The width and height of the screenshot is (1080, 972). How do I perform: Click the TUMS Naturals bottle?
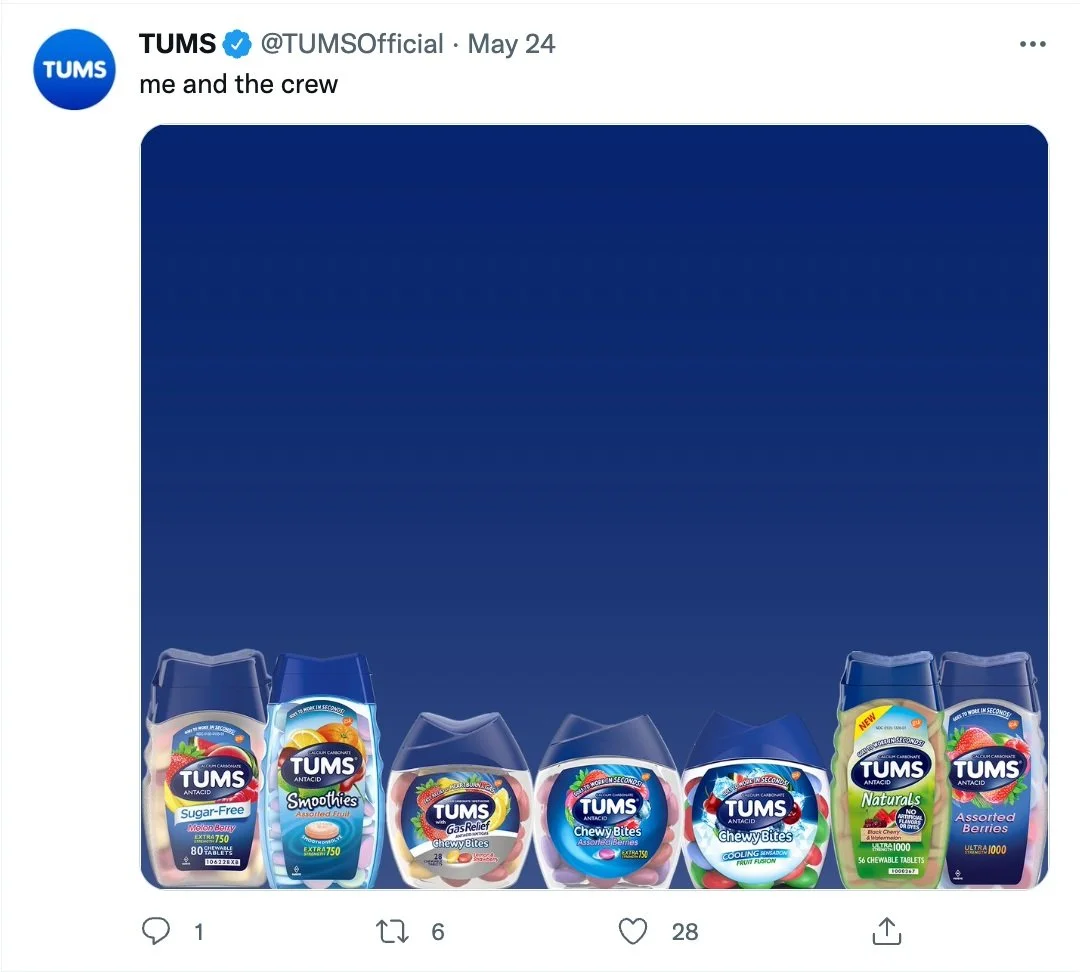tap(889, 769)
